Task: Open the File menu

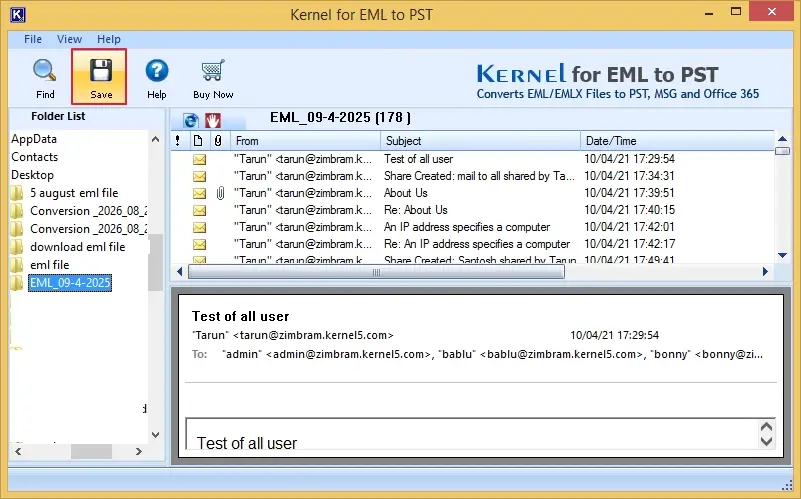Action: pyautogui.click(x=33, y=39)
